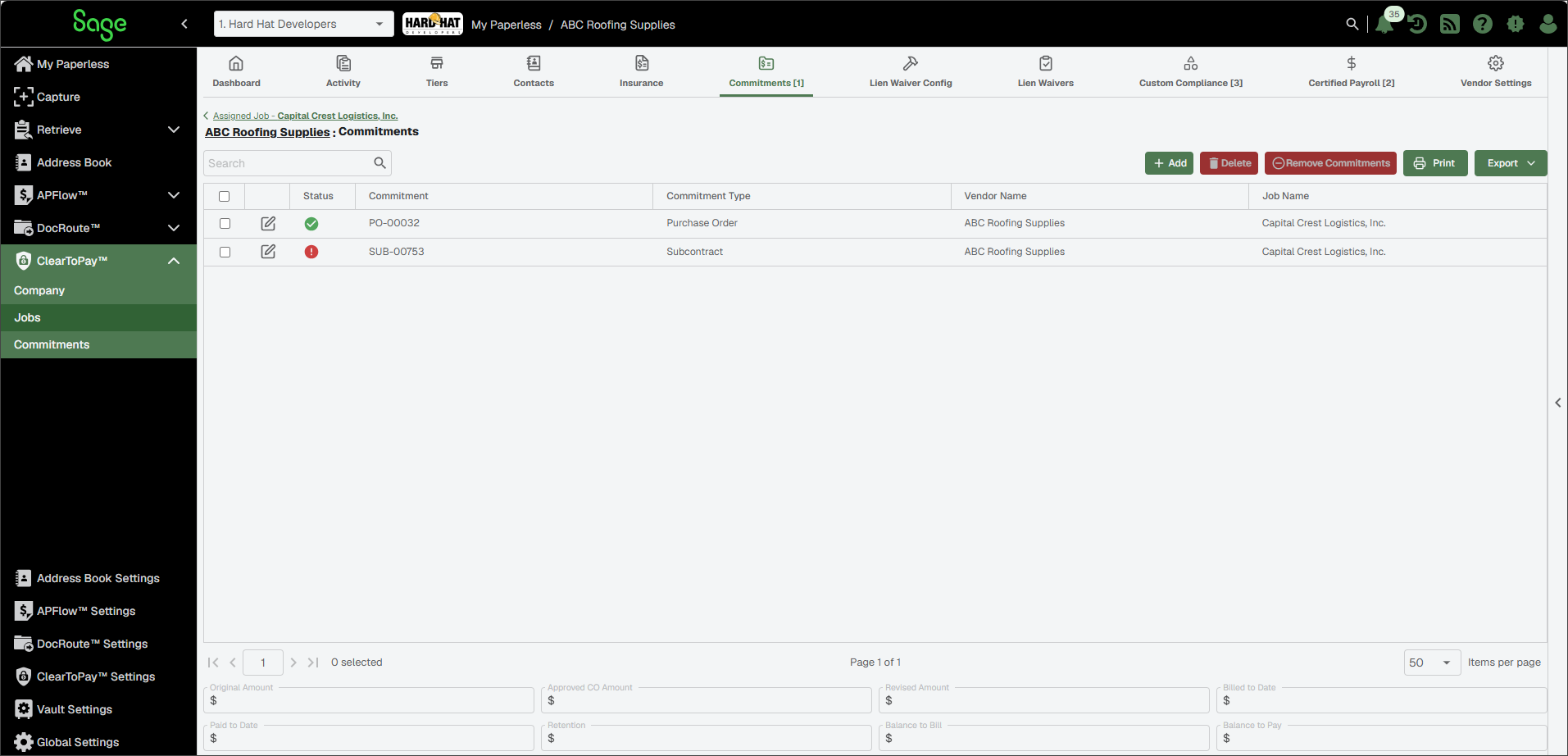Open the Custom Compliance [3] tab
1568x756 pixels.
(1191, 72)
